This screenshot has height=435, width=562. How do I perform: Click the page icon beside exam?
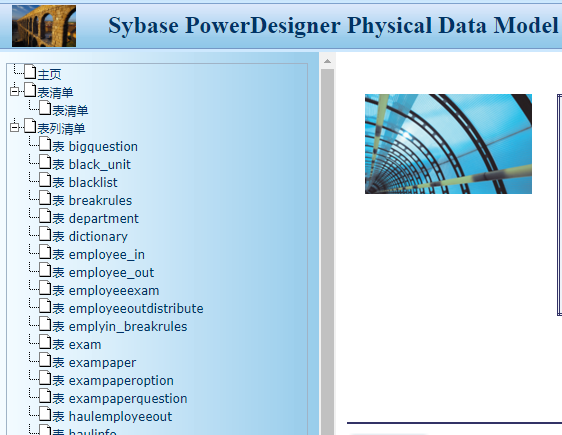coord(45,342)
